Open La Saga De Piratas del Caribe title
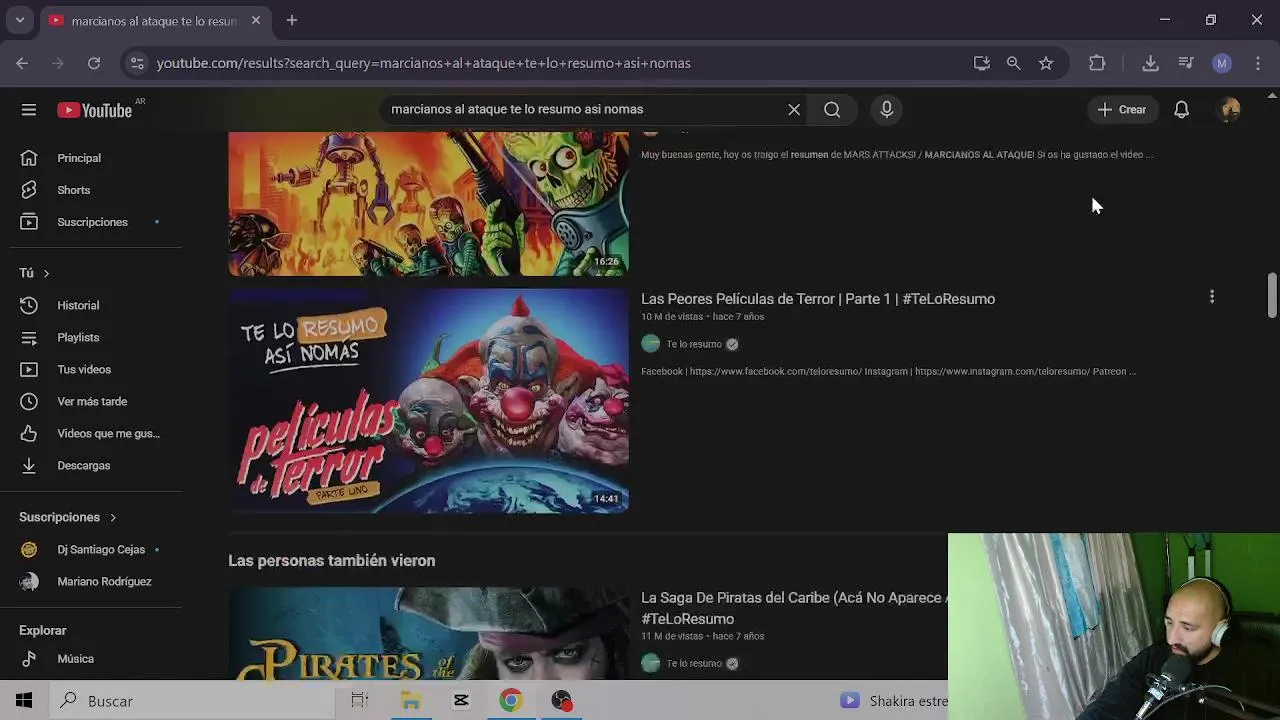Screen dimensions: 1280x720 (x=794, y=608)
